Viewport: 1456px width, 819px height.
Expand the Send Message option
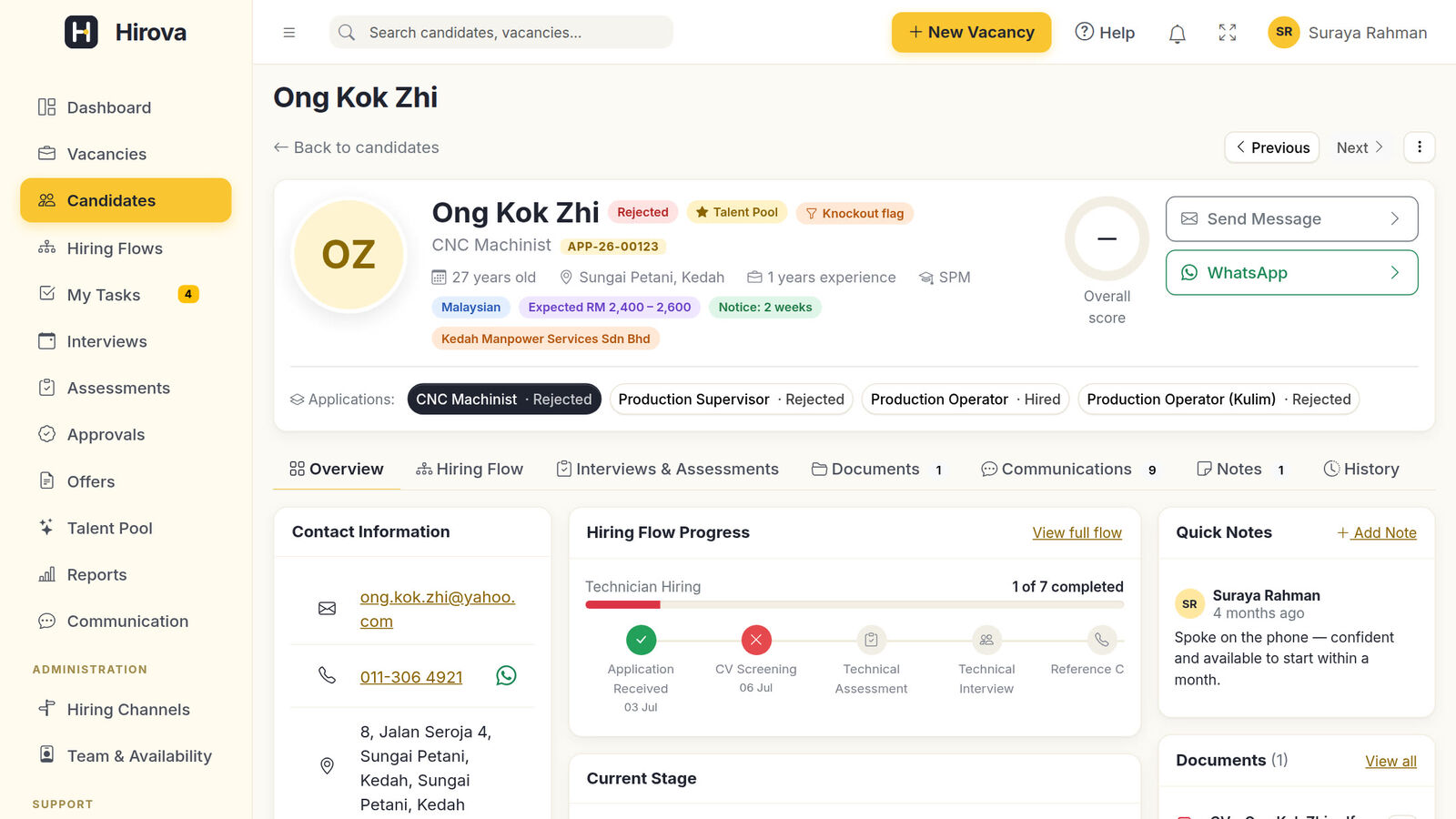[1291, 218]
